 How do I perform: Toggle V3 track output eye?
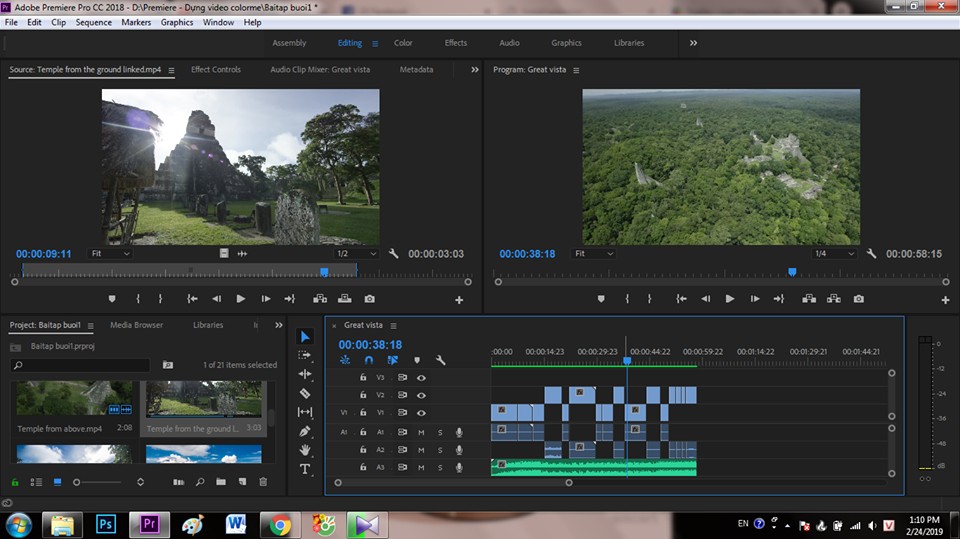[421, 378]
